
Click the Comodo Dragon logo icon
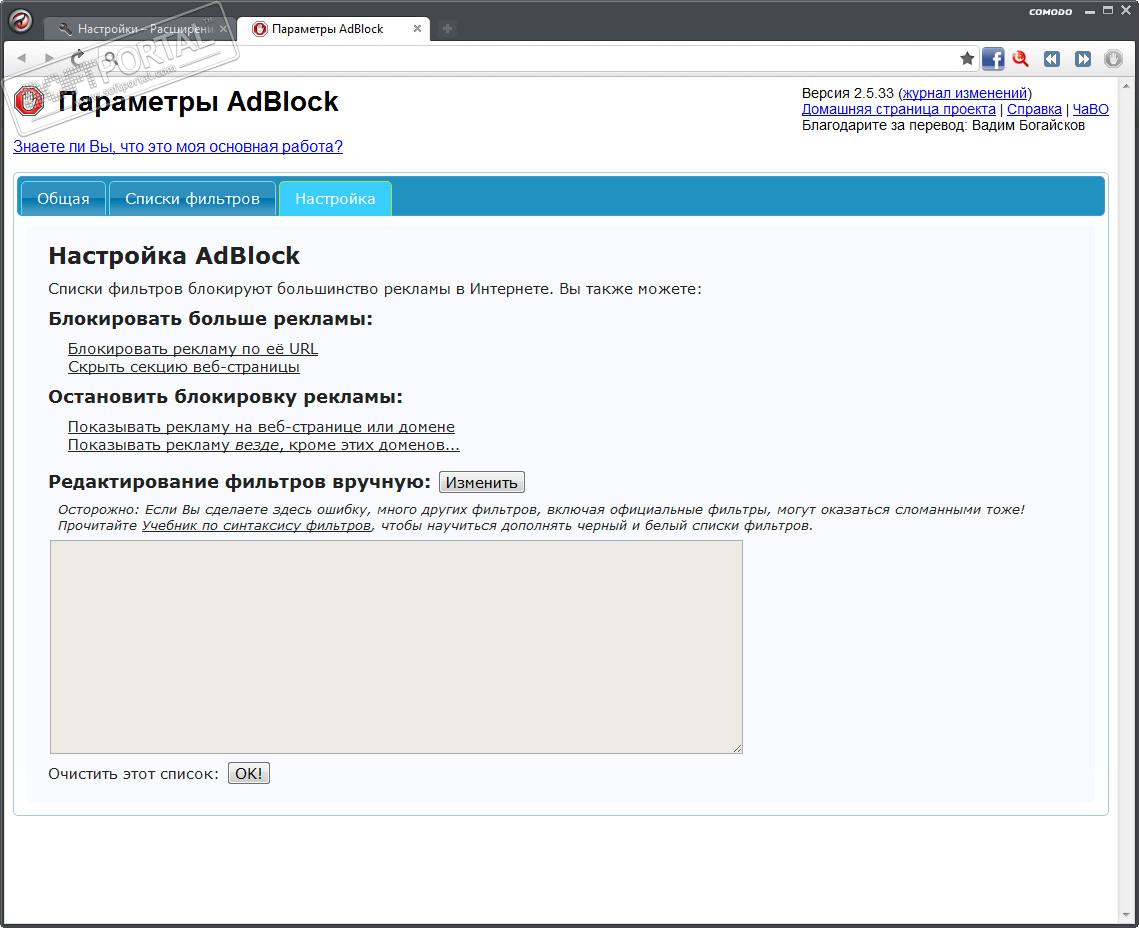(20, 20)
